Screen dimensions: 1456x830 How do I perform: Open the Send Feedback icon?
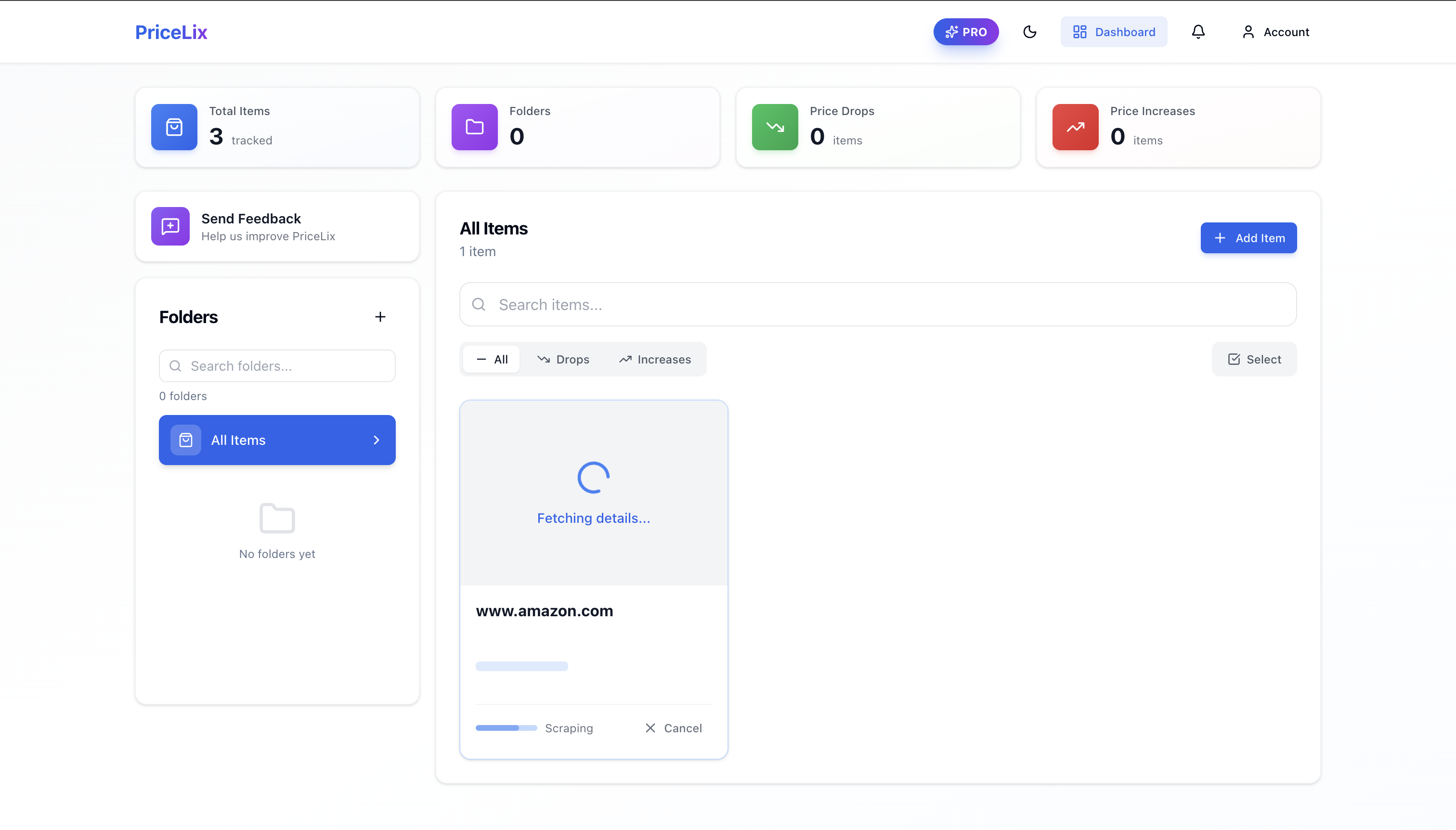coord(170,226)
